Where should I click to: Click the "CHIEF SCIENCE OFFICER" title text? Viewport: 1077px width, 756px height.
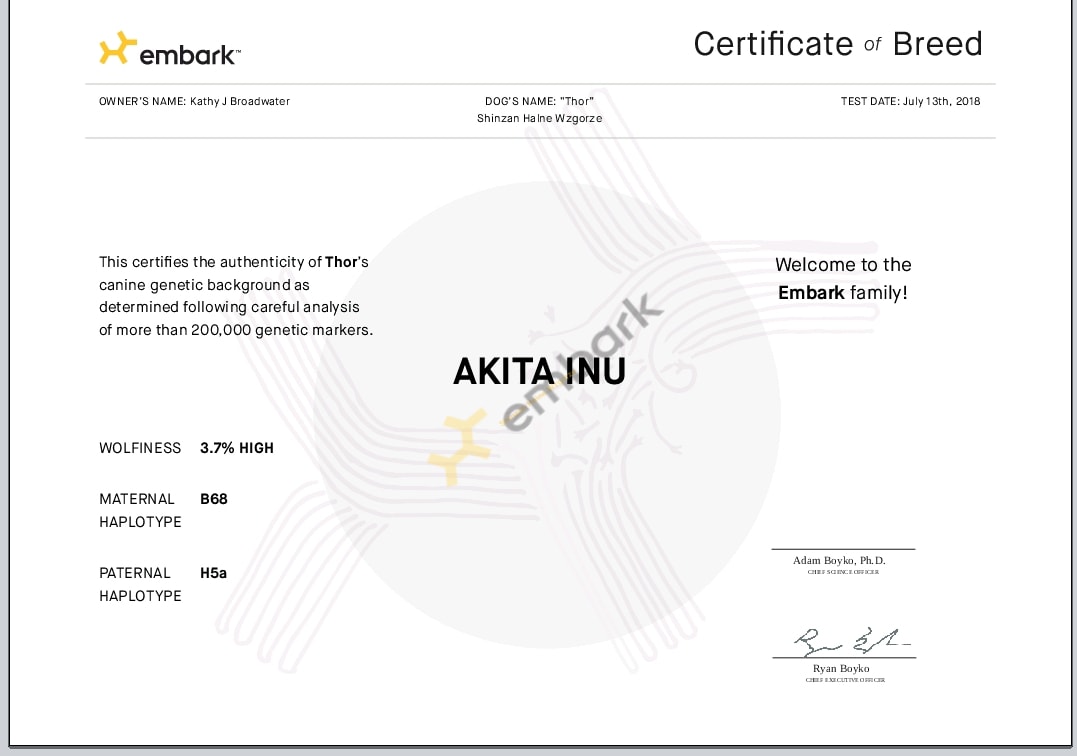pyautogui.click(x=843, y=572)
